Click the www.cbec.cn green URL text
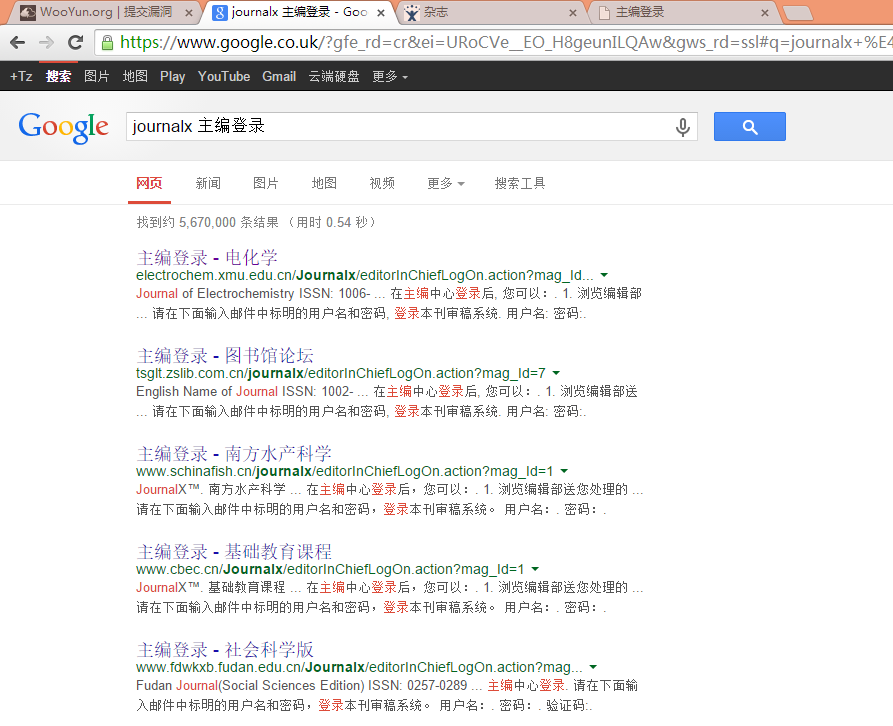Image resolution: width=893 pixels, height=726 pixels. (x=330, y=569)
